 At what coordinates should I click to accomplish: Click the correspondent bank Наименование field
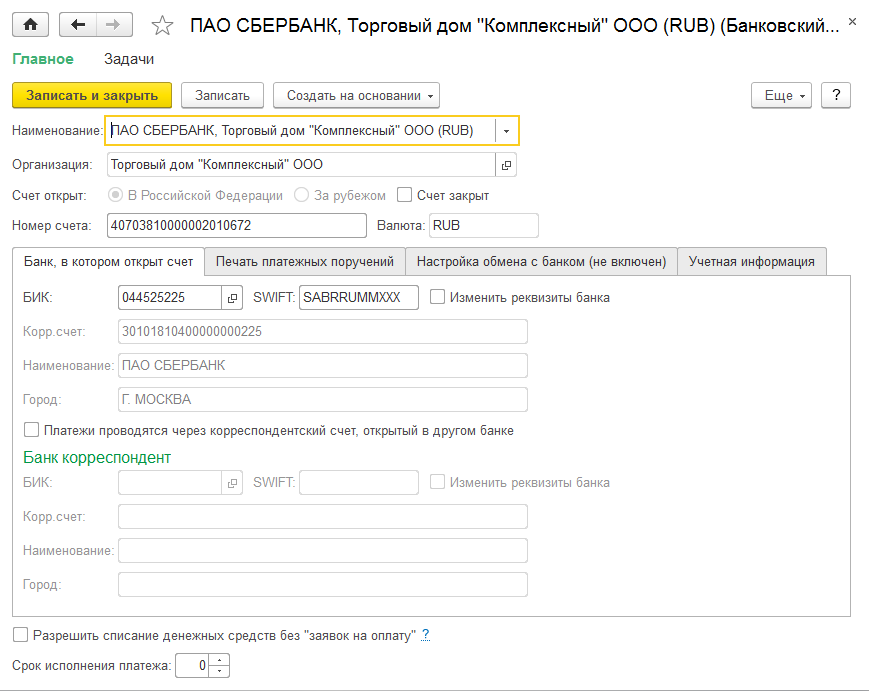point(323,551)
